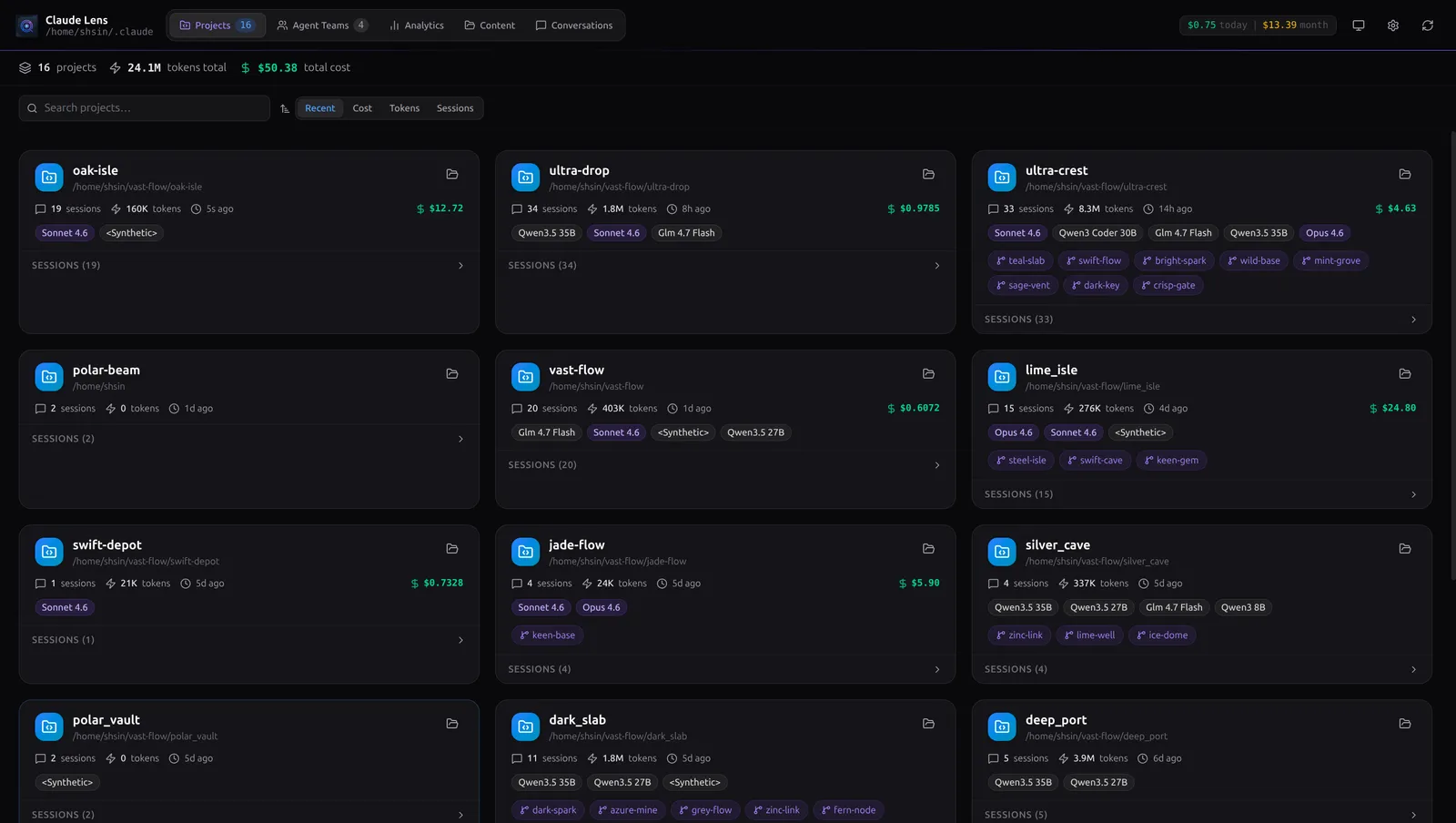This screenshot has height=823, width=1456.
Task: Open folder icon on ultra-crest card
Action: [1405, 174]
